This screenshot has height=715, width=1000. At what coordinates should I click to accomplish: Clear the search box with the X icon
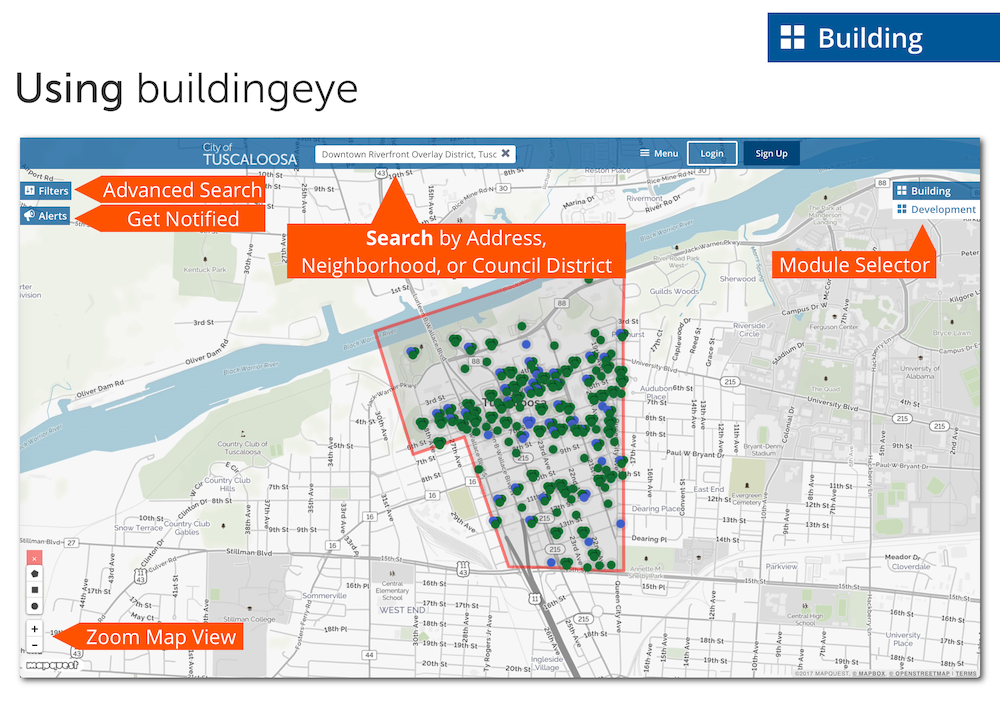coord(505,154)
